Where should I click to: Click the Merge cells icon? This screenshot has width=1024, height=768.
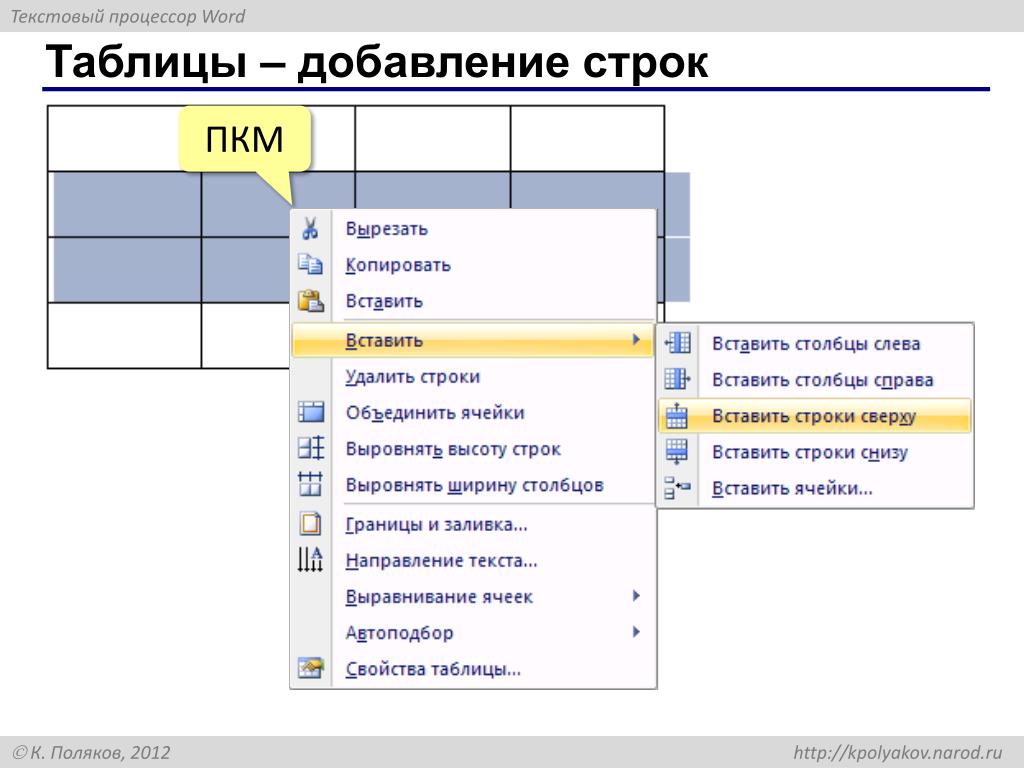[311, 412]
